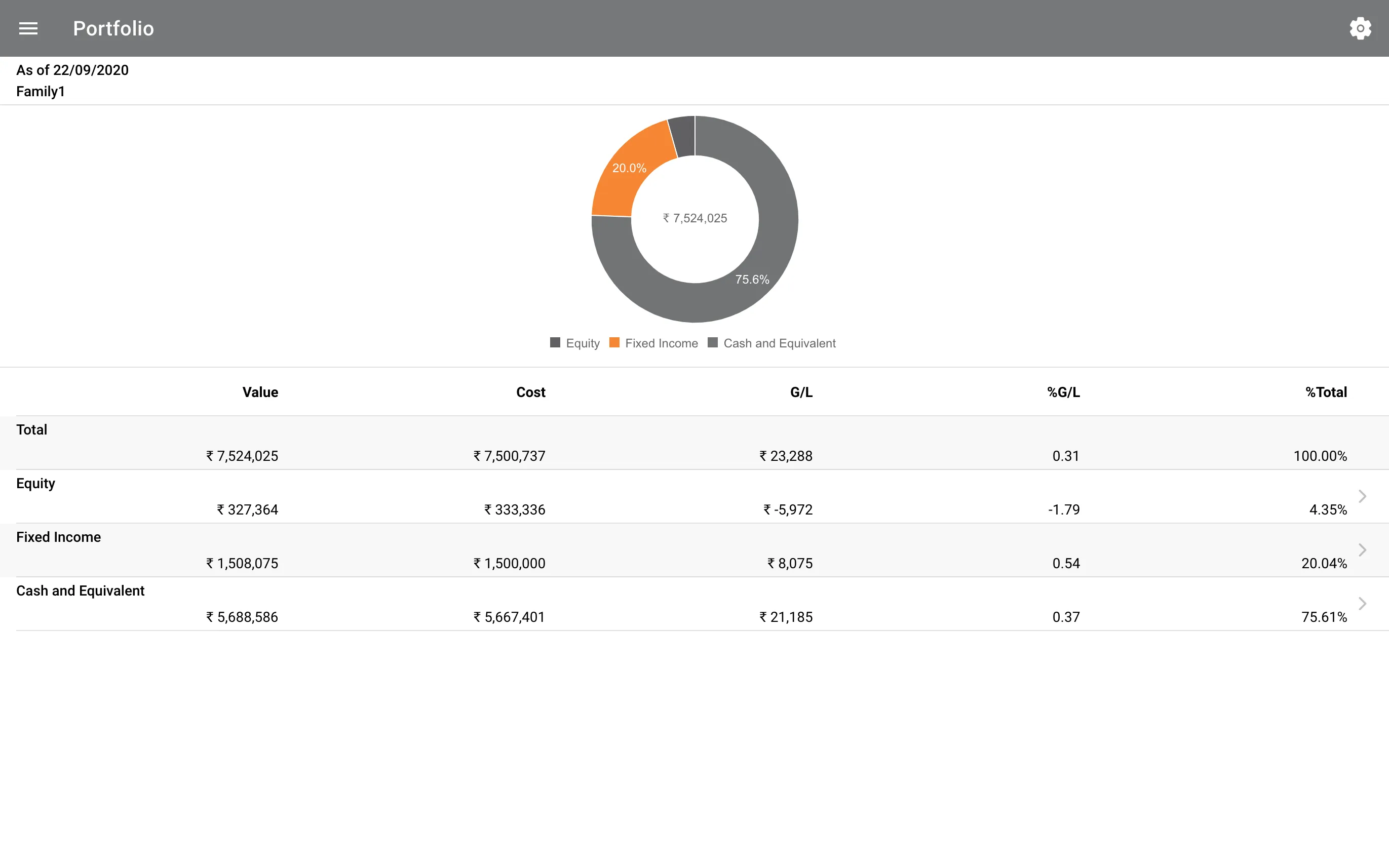Open the Cash and Equivalent row label
The image size is (1389, 868).
81,590
